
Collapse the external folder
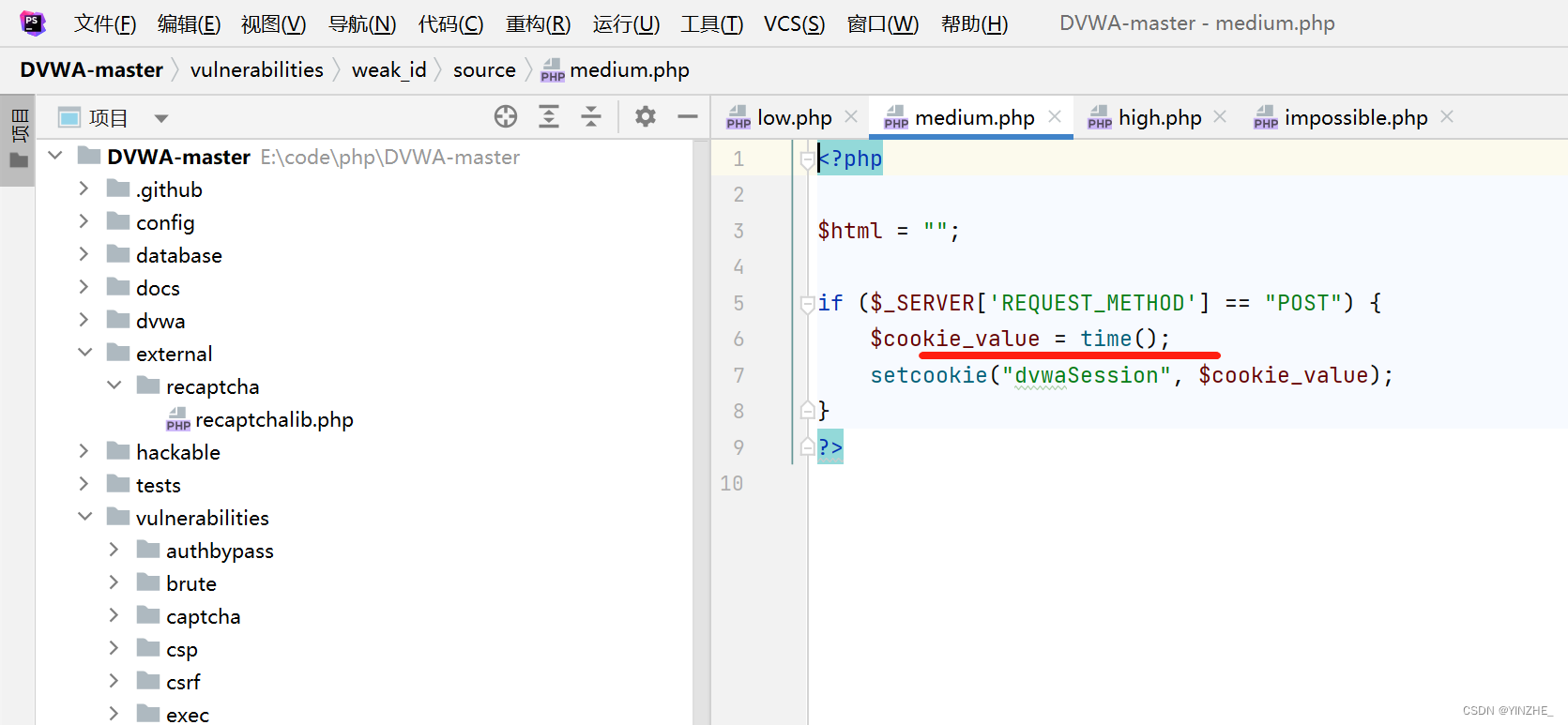[84, 353]
